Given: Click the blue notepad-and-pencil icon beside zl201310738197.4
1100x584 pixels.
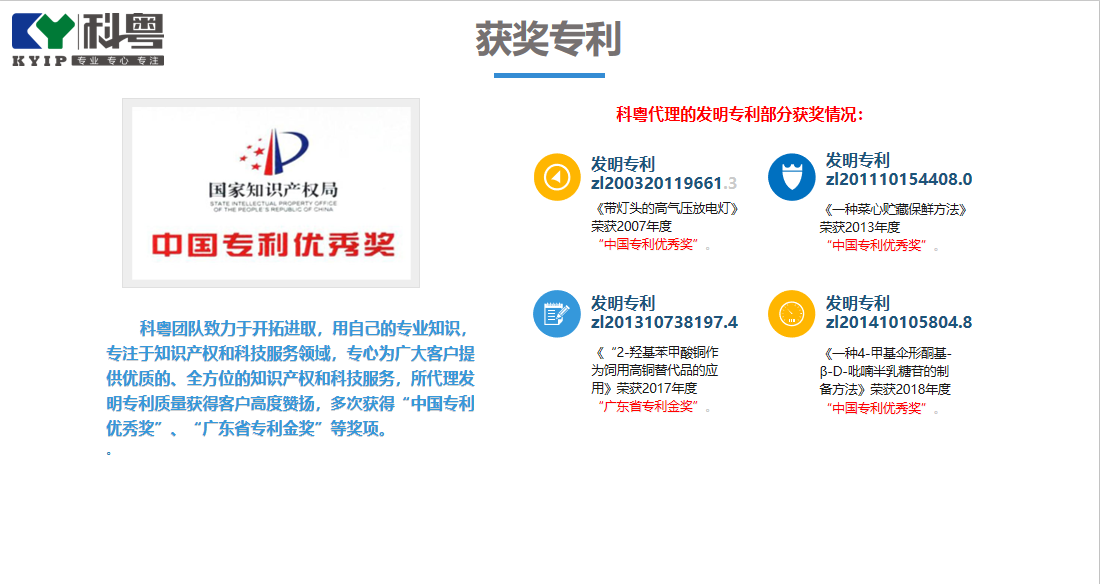Looking at the screenshot, I should [x=557, y=314].
